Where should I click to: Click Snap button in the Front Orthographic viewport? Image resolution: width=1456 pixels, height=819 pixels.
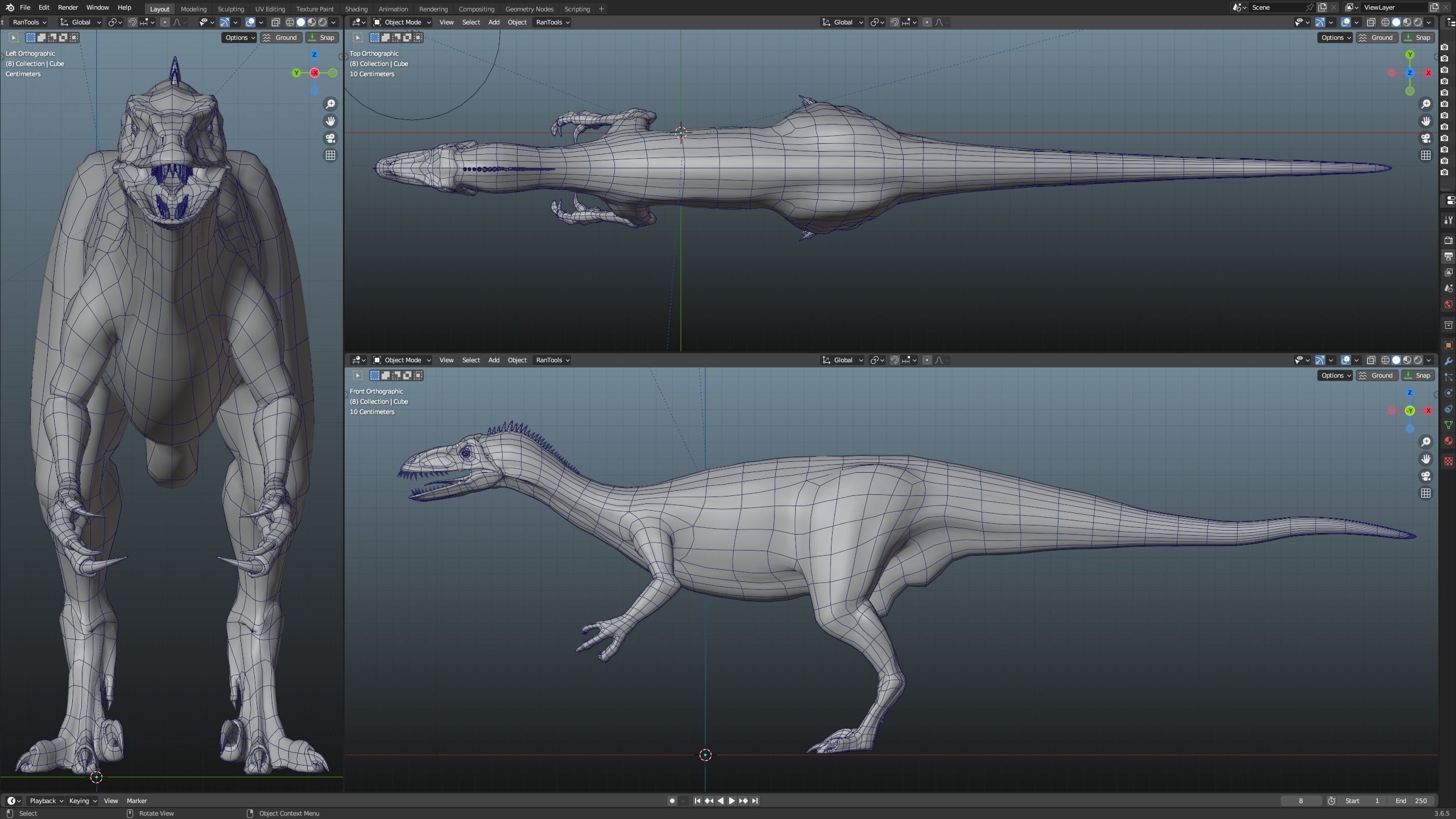1418,375
